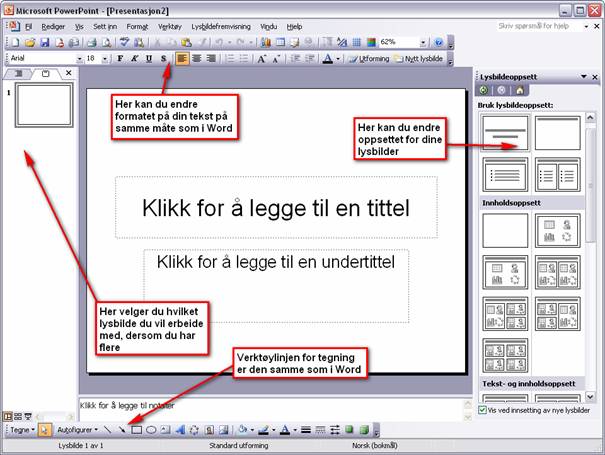Click the select objects pointer tool
The width and height of the screenshot is (605, 455).
tap(45, 430)
